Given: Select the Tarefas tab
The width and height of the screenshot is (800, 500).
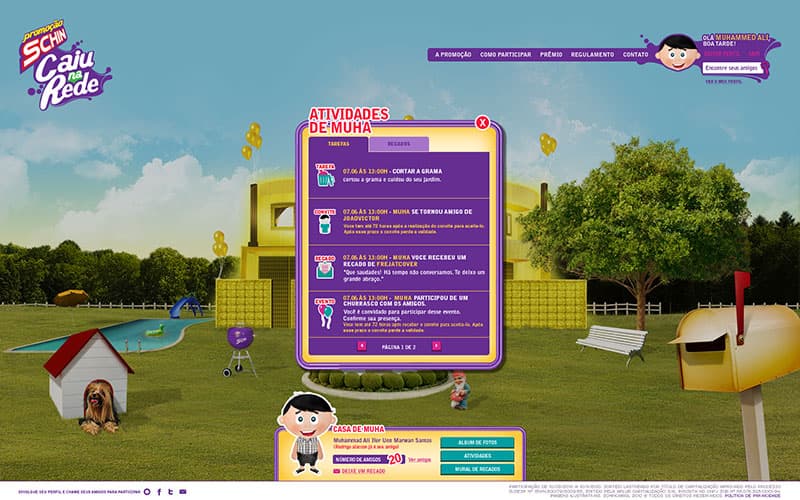Looking at the screenshot, I should pyautogui.click(x=339, y=144).
